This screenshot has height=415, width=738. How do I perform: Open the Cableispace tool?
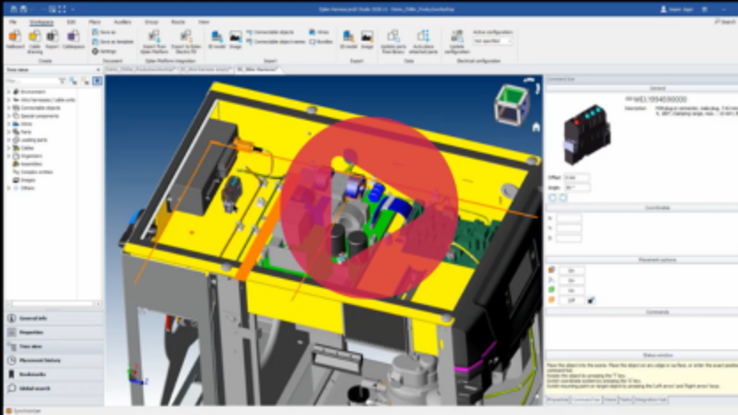[x=73, y=38]
